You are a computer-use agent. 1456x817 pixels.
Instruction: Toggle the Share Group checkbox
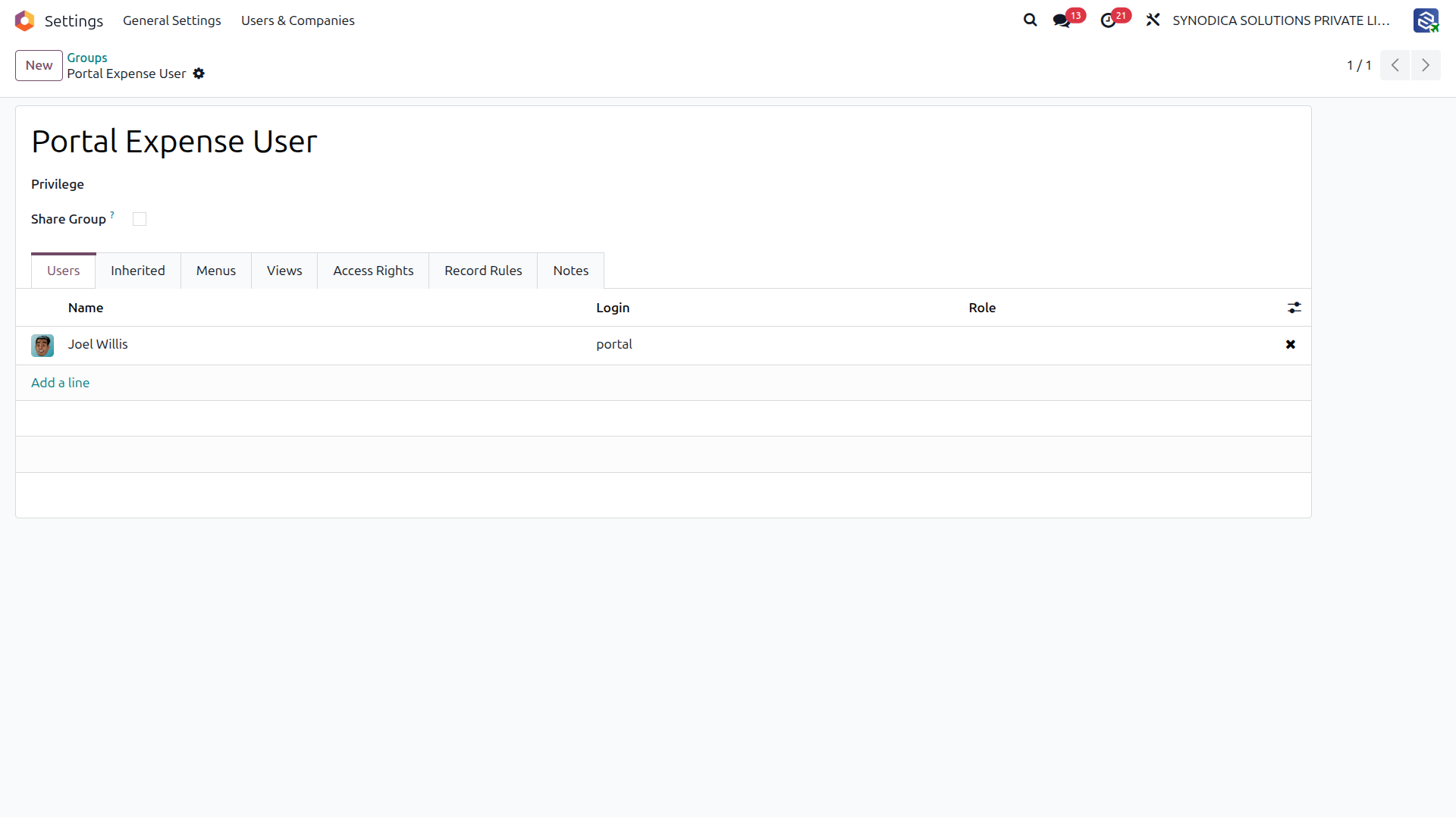(x=140, y=219)
